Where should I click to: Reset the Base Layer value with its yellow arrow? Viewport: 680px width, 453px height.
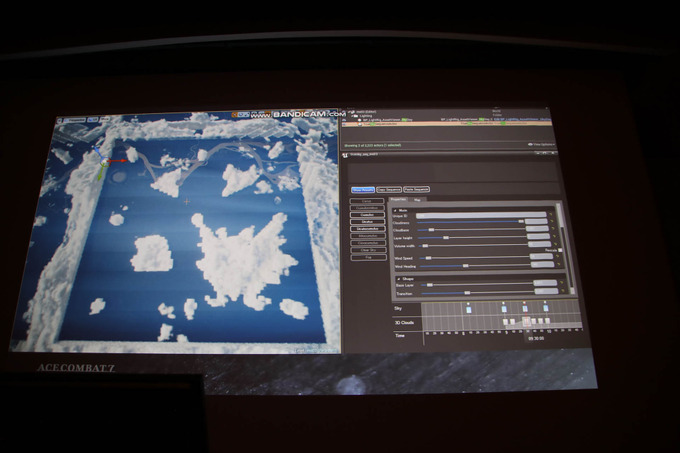(x=561, y=283)
